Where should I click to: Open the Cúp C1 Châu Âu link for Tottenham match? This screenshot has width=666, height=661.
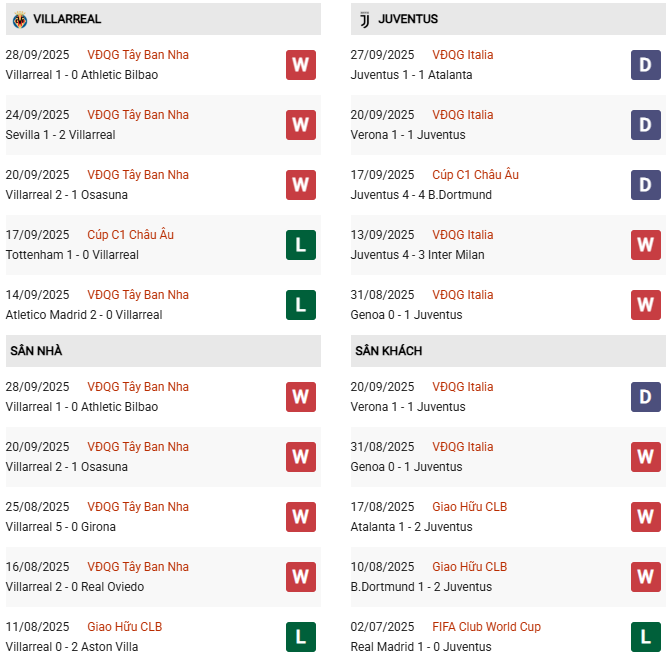pos(130,235)
